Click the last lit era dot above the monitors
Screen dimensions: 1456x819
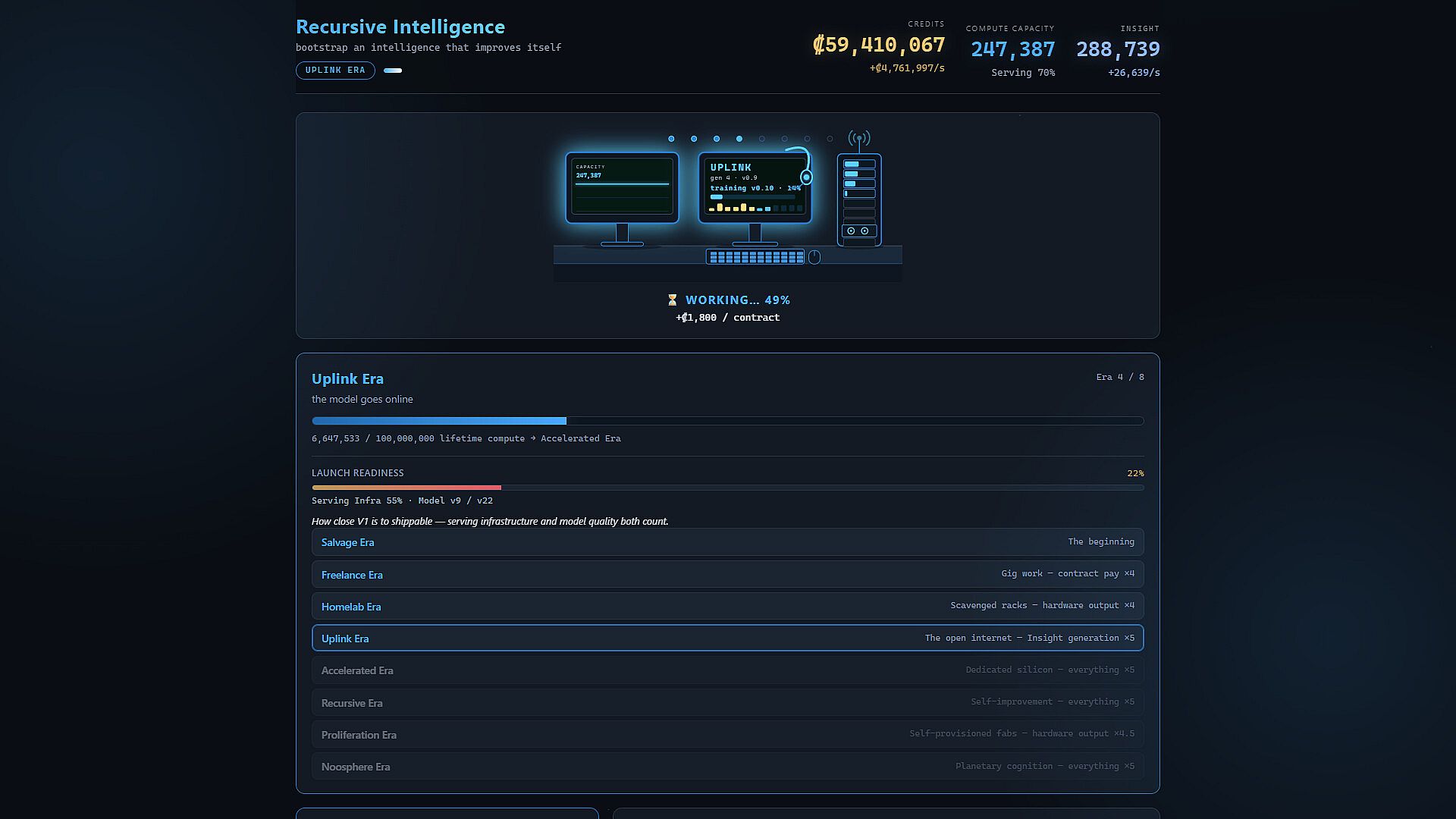pyautogui.click(x=739, y=139)
